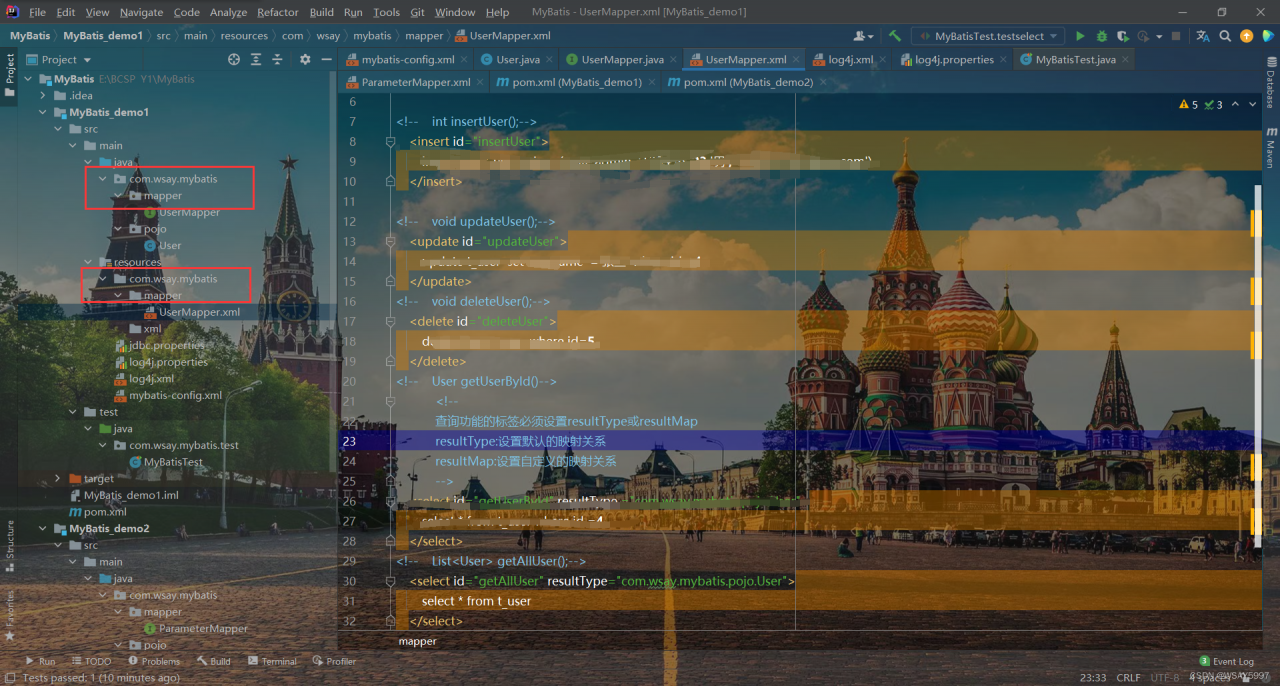This screenshot has width=1280, height=686.
Task: Open the Profiler tool window button
Action: pos(334,661)
